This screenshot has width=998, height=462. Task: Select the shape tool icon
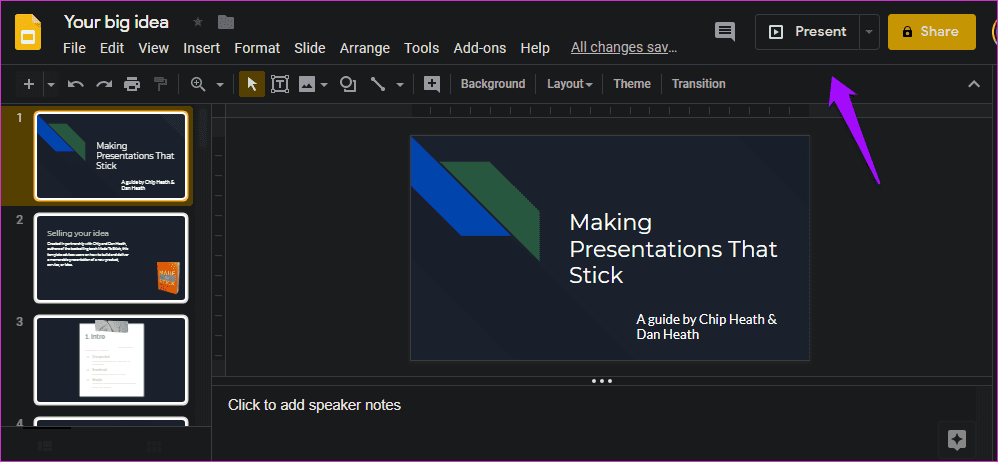click(x=348, y=84)
